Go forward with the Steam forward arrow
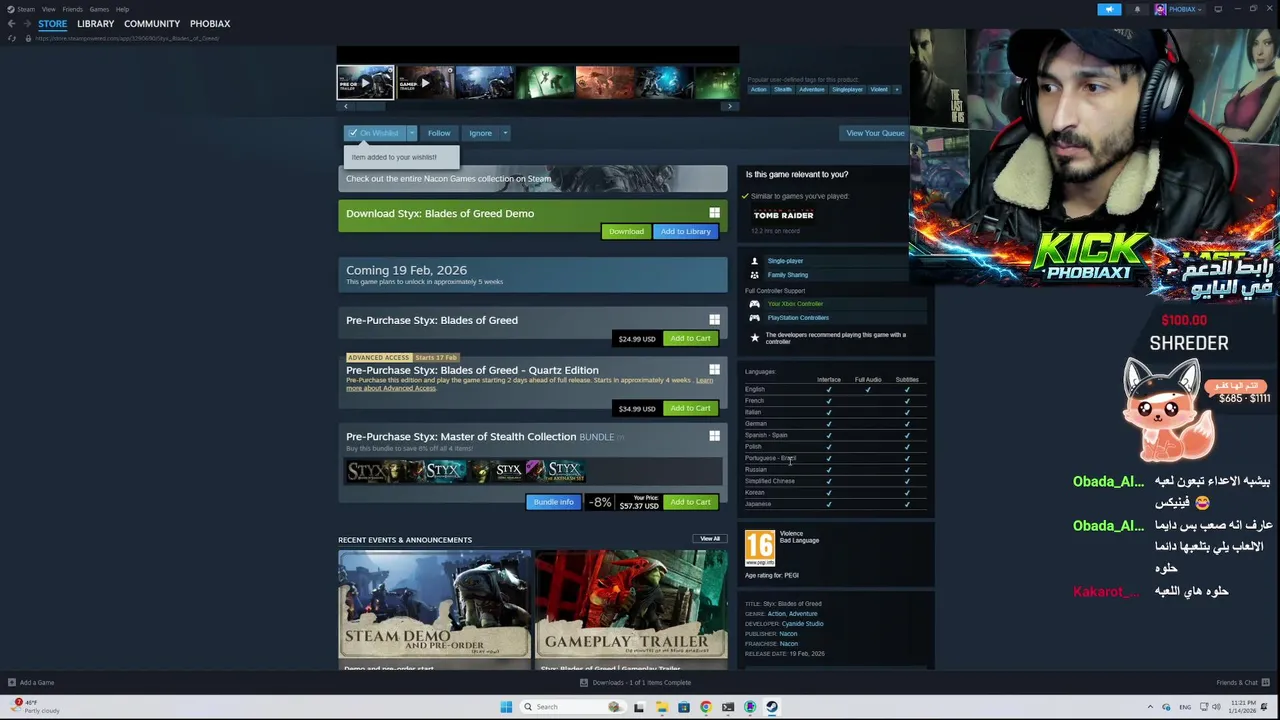1280x720 pixels. [26, 23]
